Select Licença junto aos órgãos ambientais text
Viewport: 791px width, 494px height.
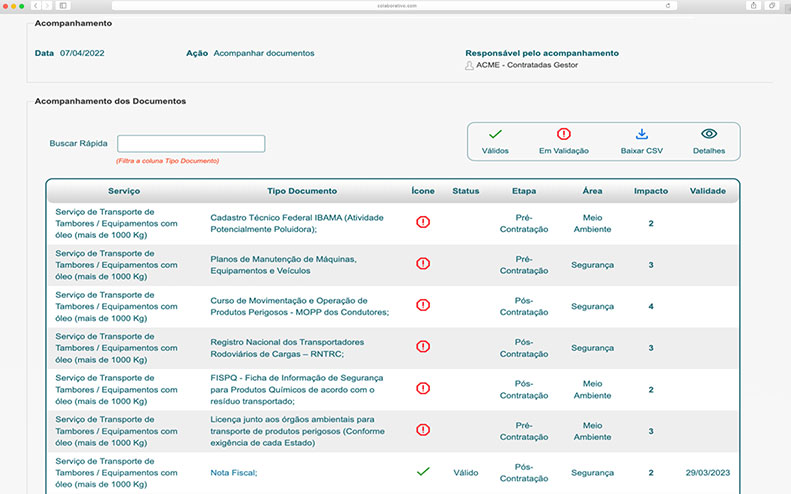point(298,431)
